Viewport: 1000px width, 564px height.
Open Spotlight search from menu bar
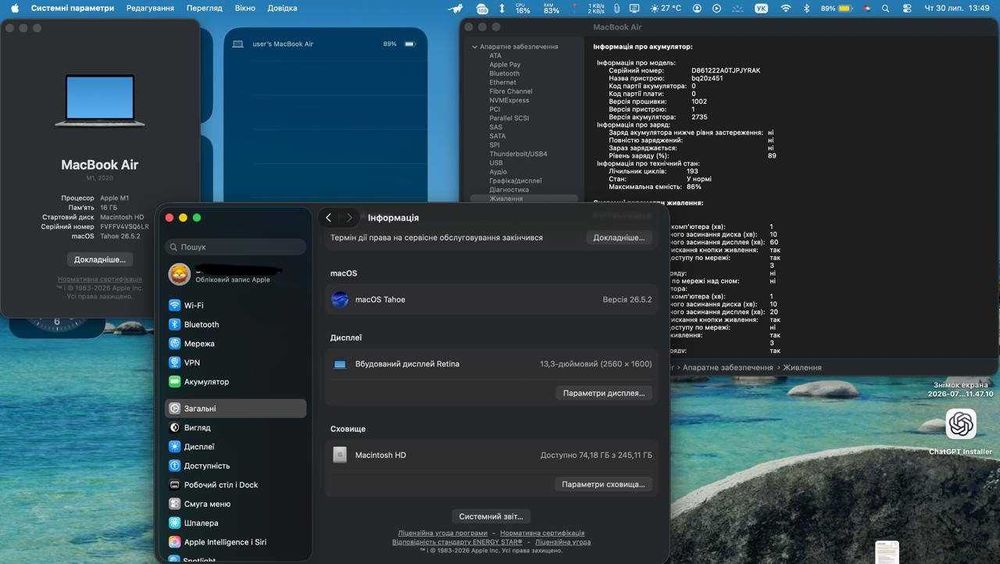[885, 8]
